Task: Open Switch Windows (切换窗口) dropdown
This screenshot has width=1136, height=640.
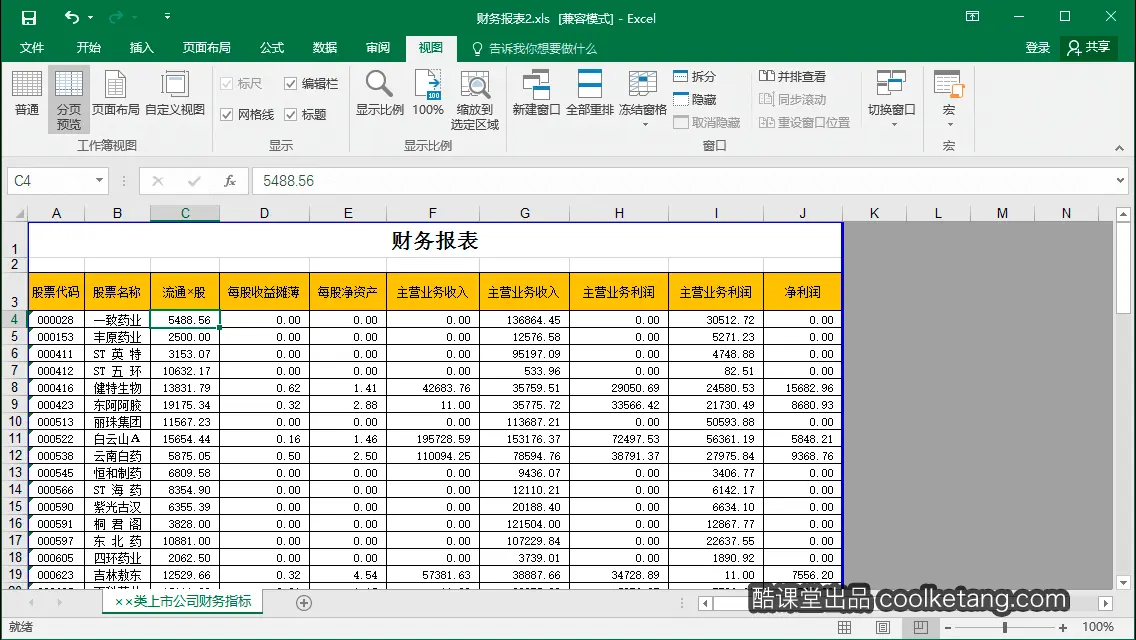Action: tap(892, 100)
